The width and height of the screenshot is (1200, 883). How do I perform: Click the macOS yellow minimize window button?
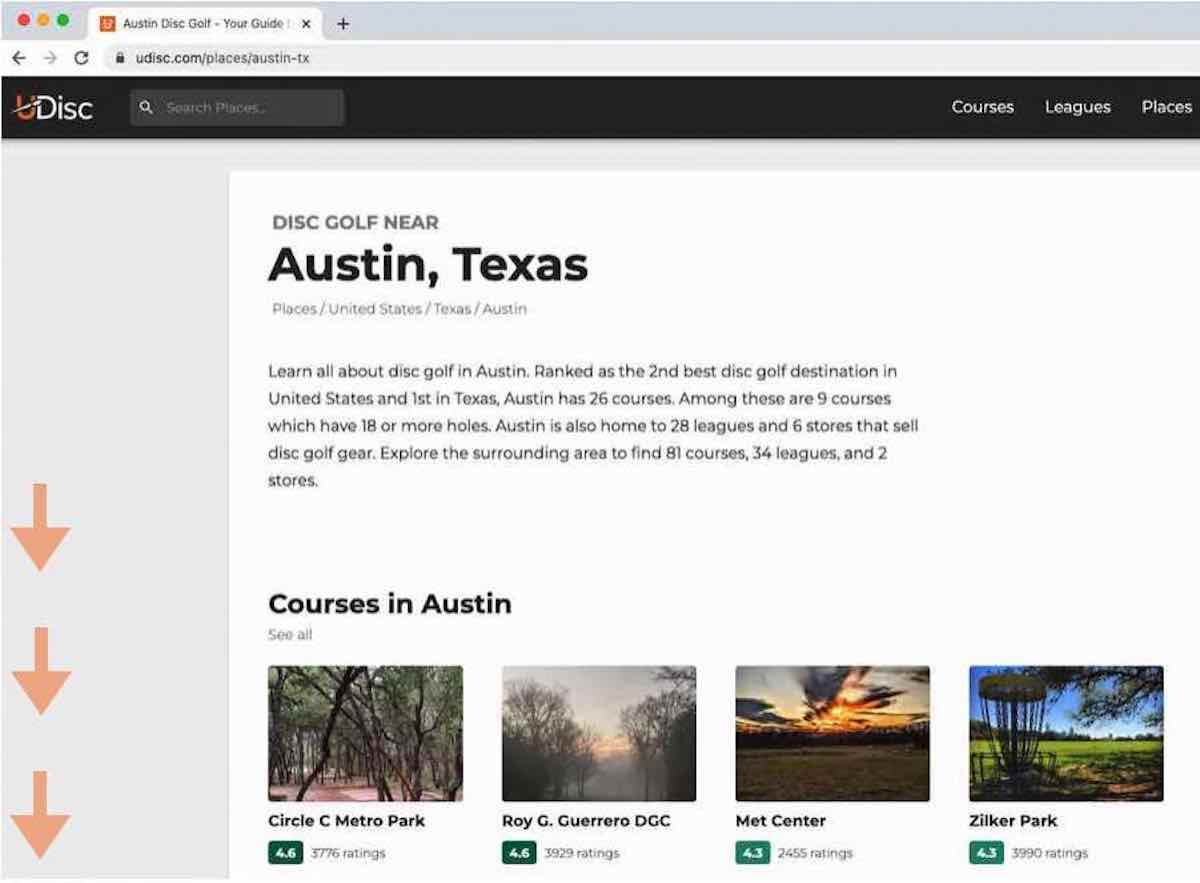pos(43,20)
